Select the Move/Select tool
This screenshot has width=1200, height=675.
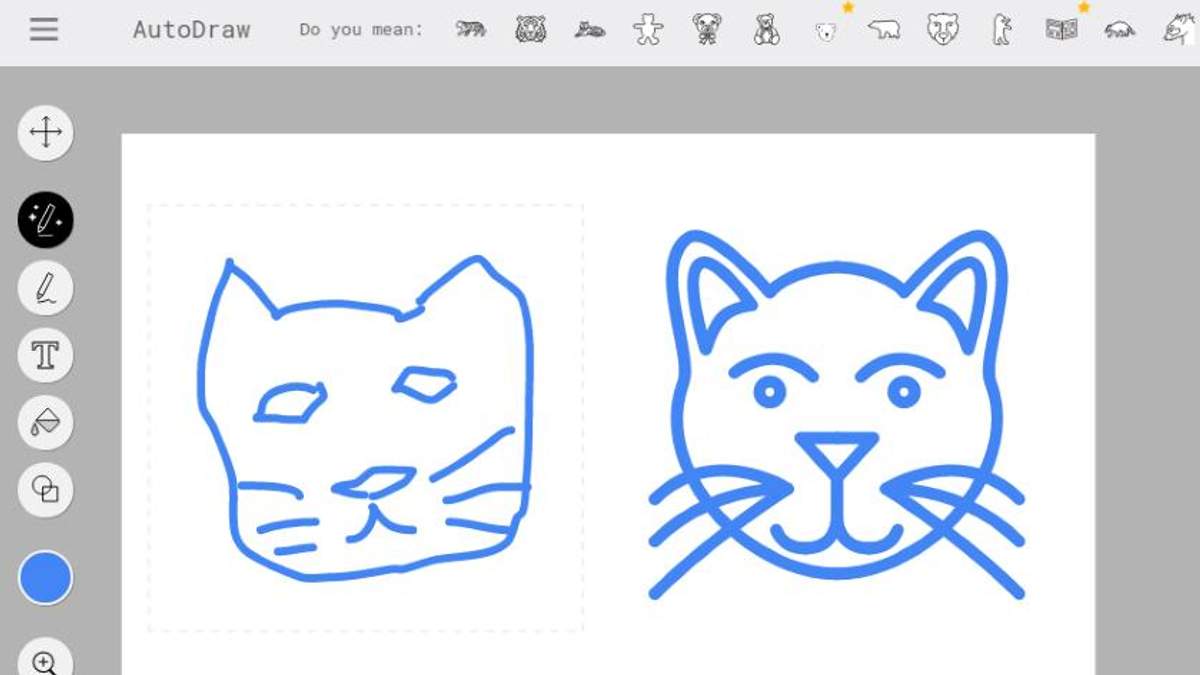pyautogui.click(x=45, y=133)
